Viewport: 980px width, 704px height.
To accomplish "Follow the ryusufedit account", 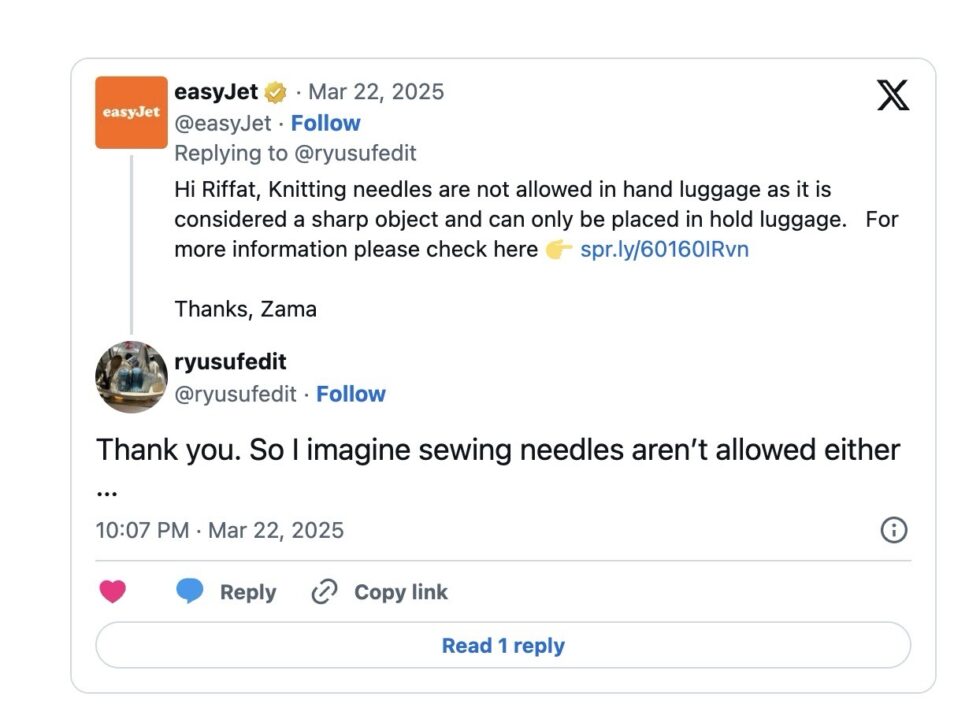I will coord(351,393).
